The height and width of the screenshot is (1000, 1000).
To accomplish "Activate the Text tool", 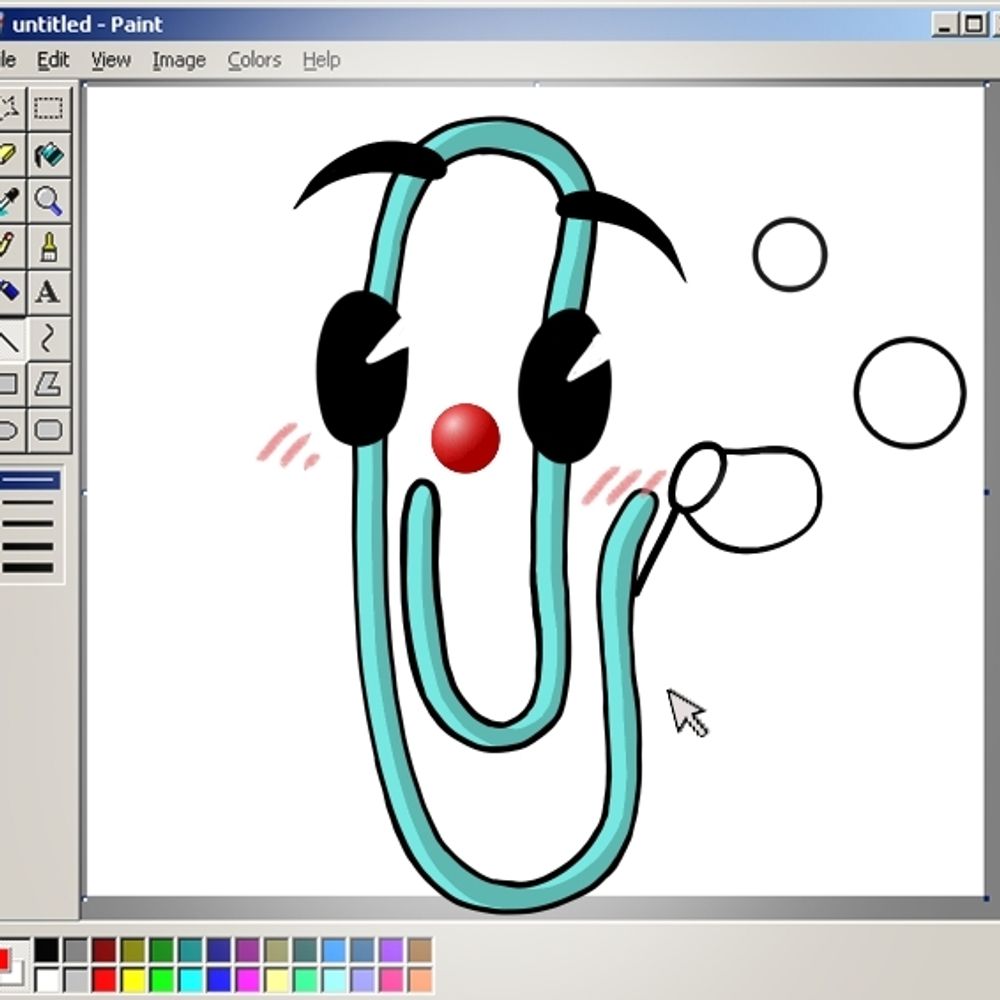I will [49, 293].
